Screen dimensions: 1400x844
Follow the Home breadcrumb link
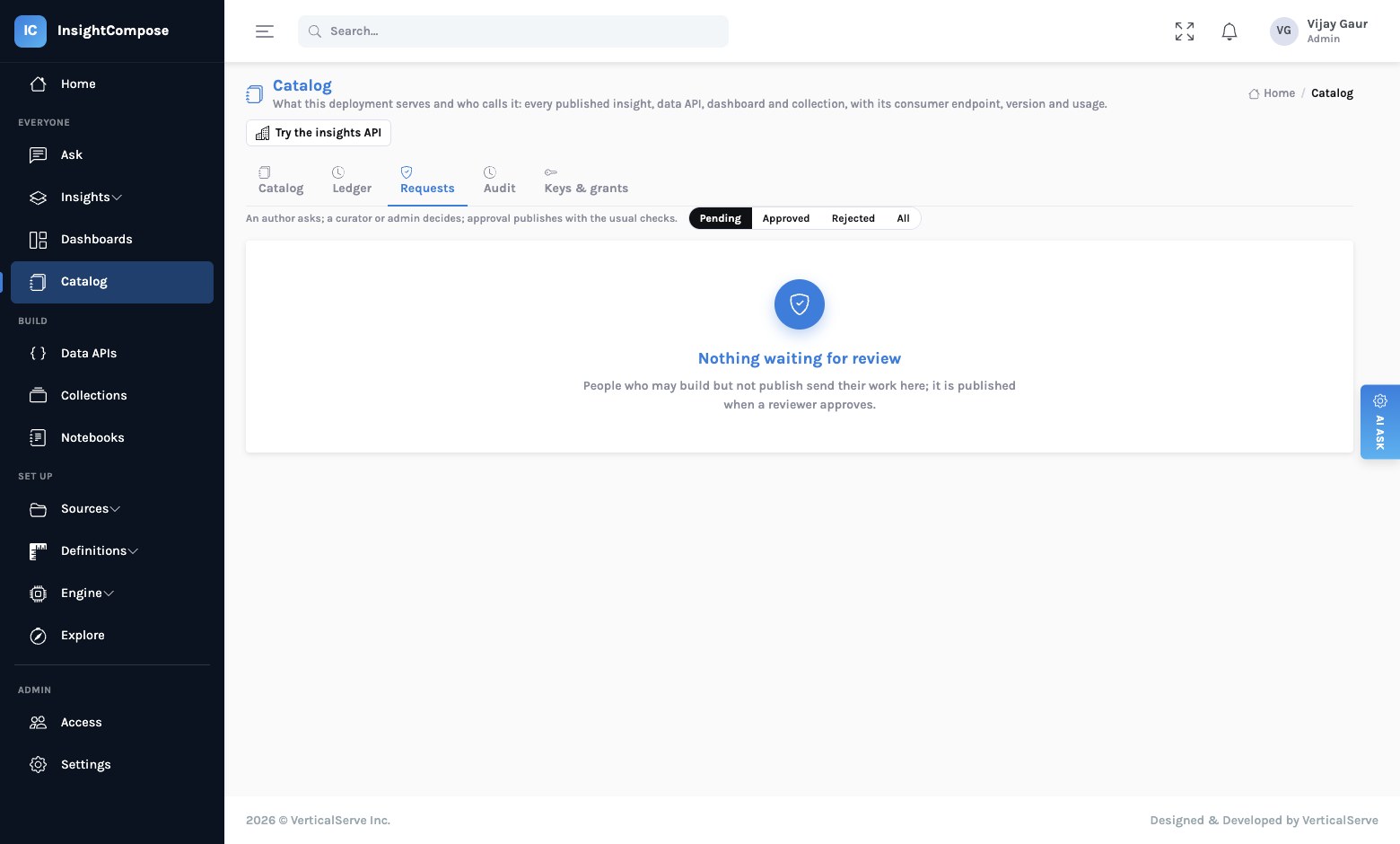click(x=1272, y=93)
